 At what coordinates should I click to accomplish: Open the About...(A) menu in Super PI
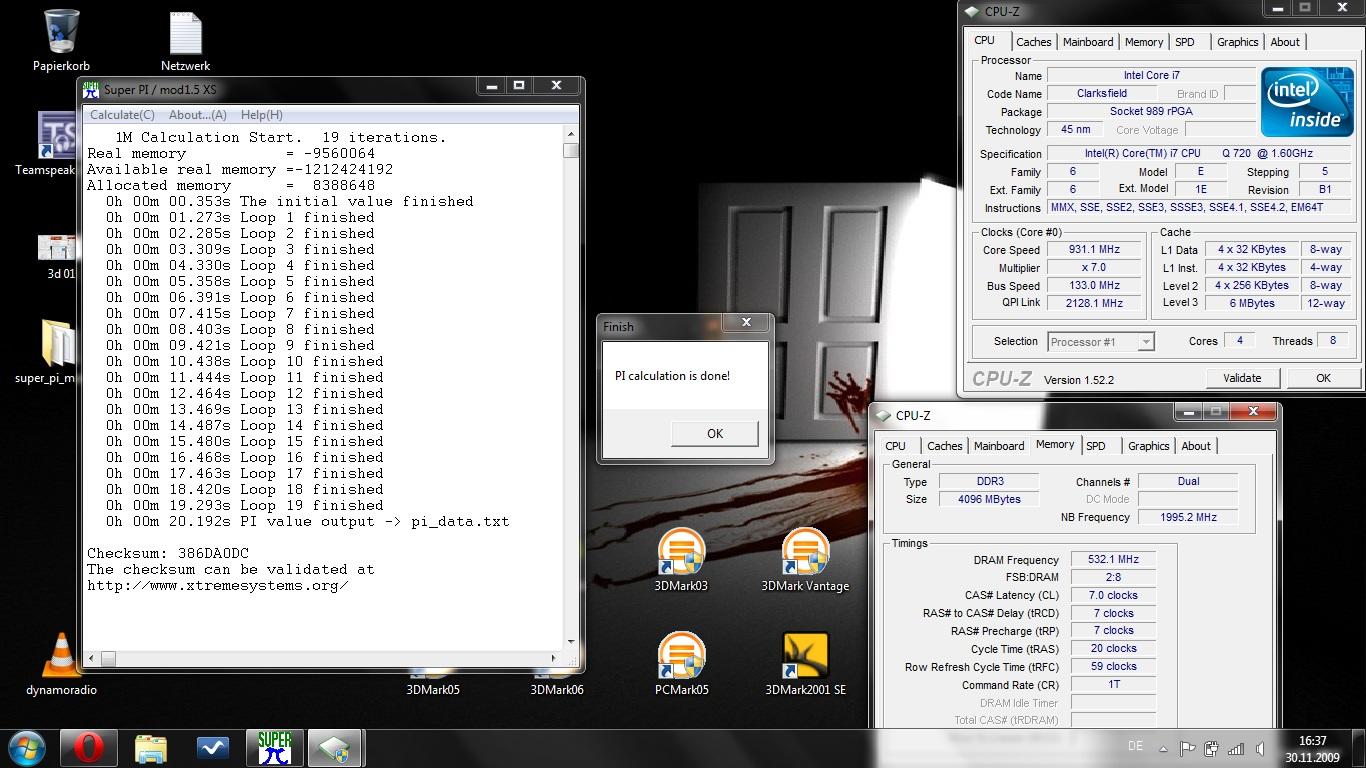point(198,115)
